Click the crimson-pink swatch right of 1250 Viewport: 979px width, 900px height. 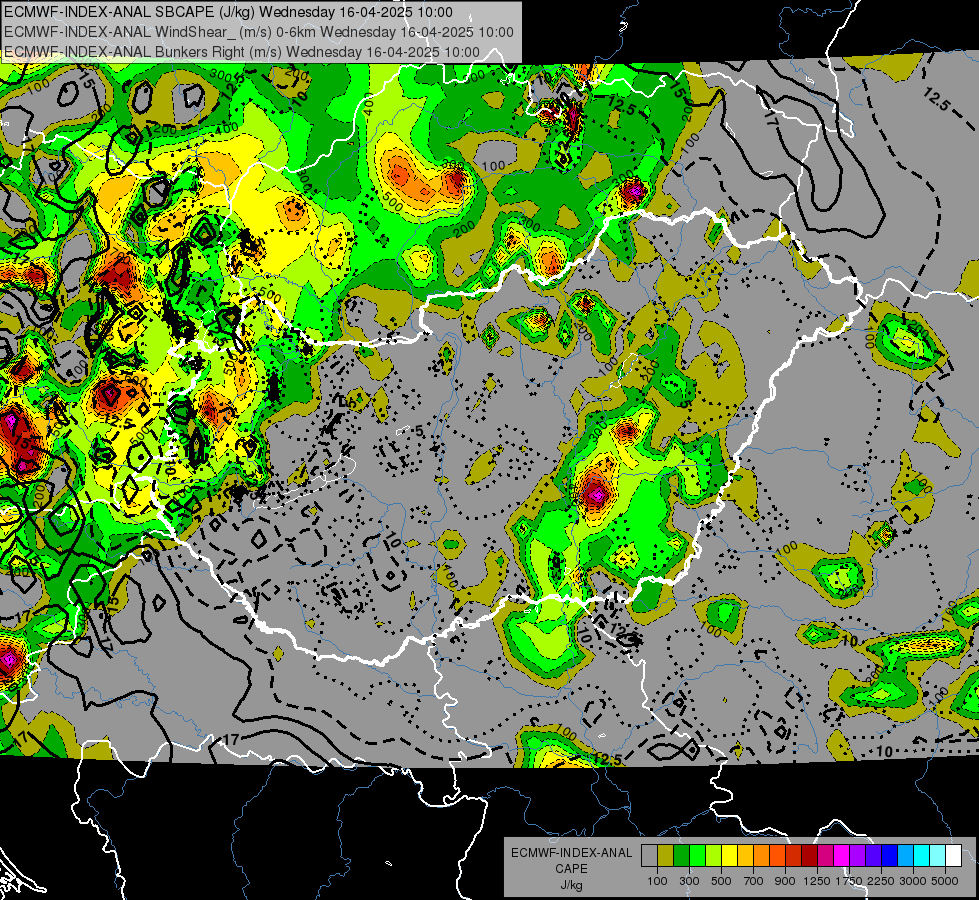826,855
